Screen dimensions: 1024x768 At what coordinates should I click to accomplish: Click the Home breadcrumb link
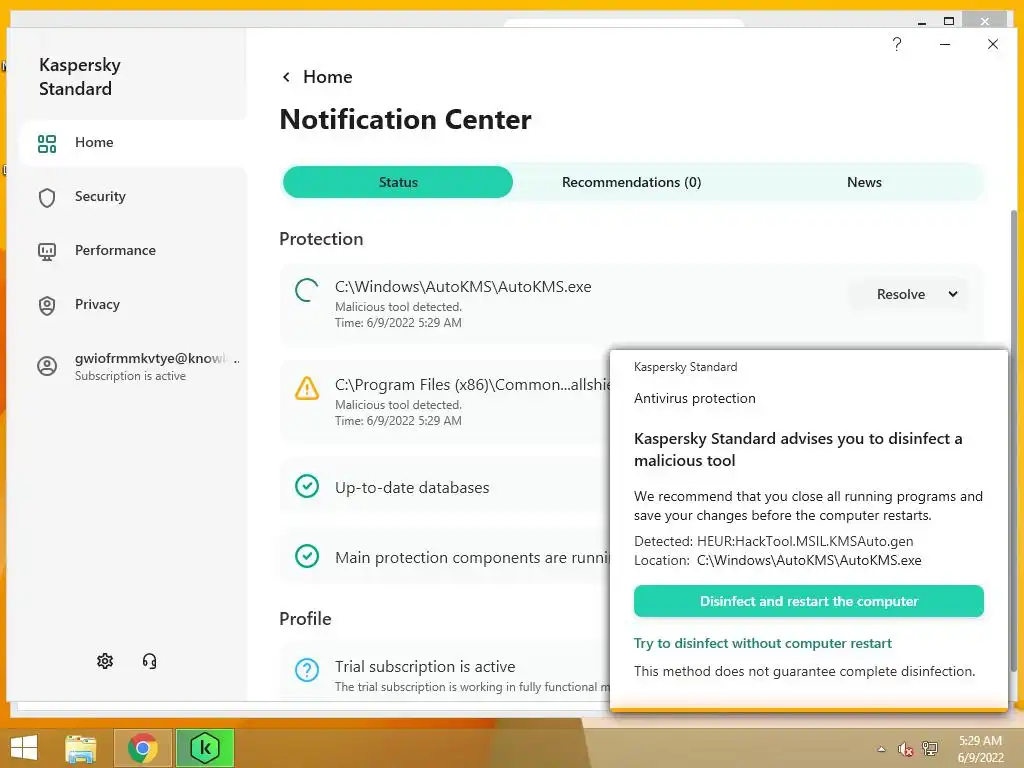click(x=327, y=77)
